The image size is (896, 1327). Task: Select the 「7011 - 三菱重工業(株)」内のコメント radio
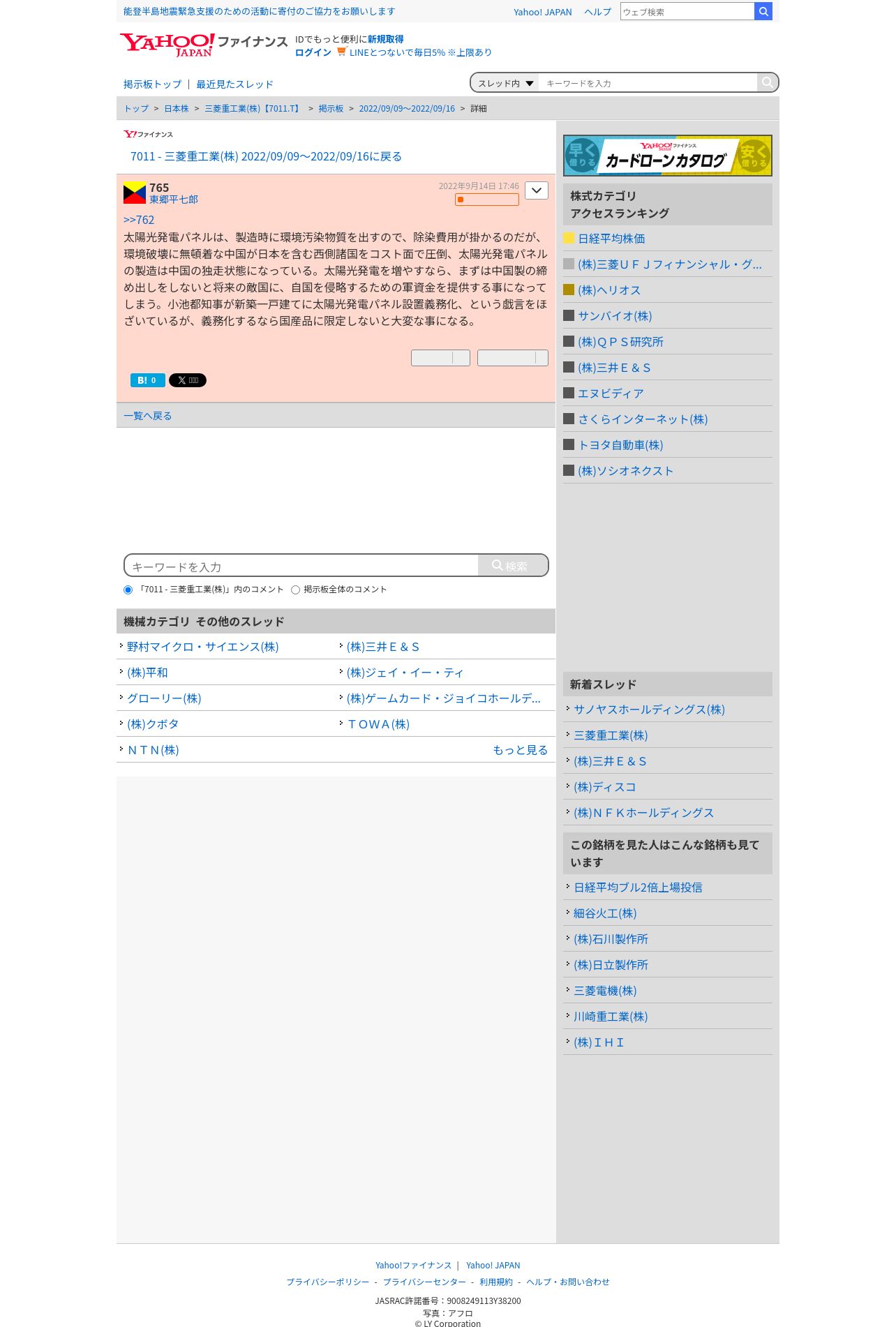(128, 590)
